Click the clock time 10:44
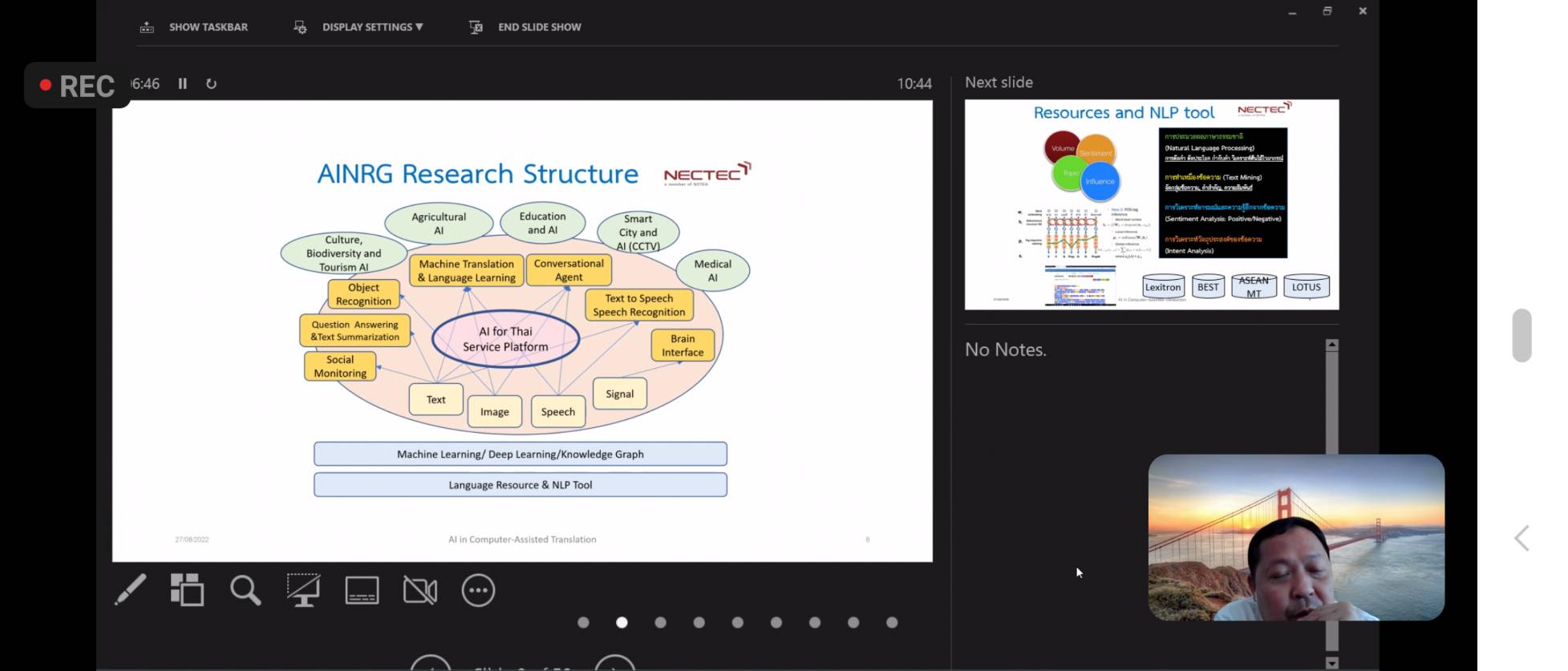The image size is (1568, 671). point(914,83)
